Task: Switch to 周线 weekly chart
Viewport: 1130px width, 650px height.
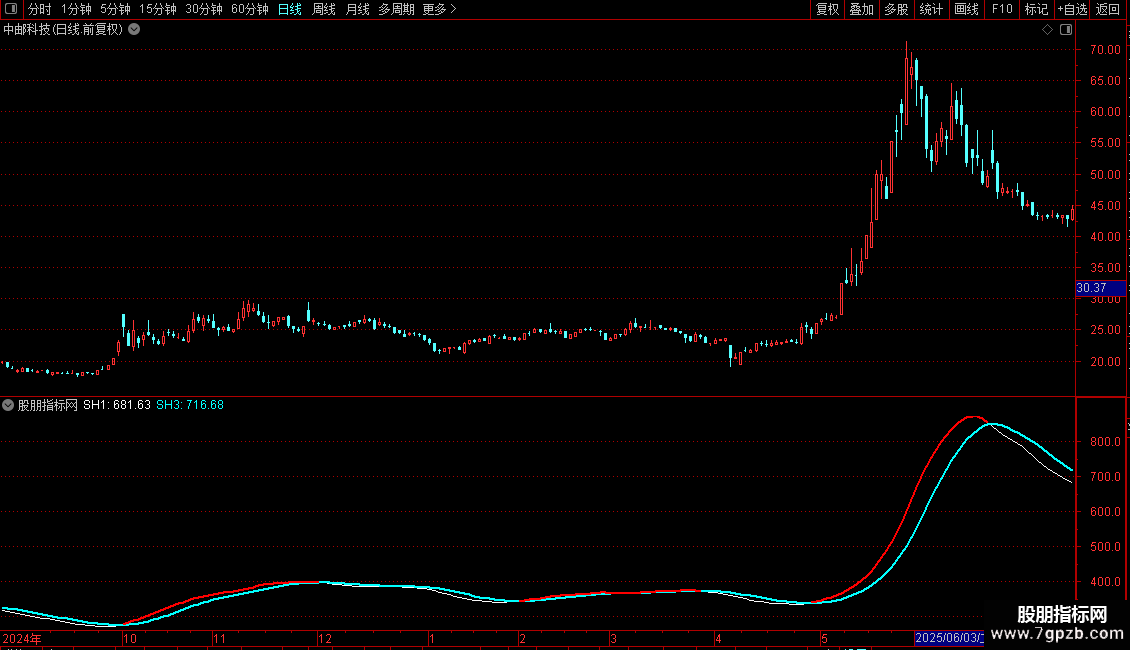Action: pos(324,9)
